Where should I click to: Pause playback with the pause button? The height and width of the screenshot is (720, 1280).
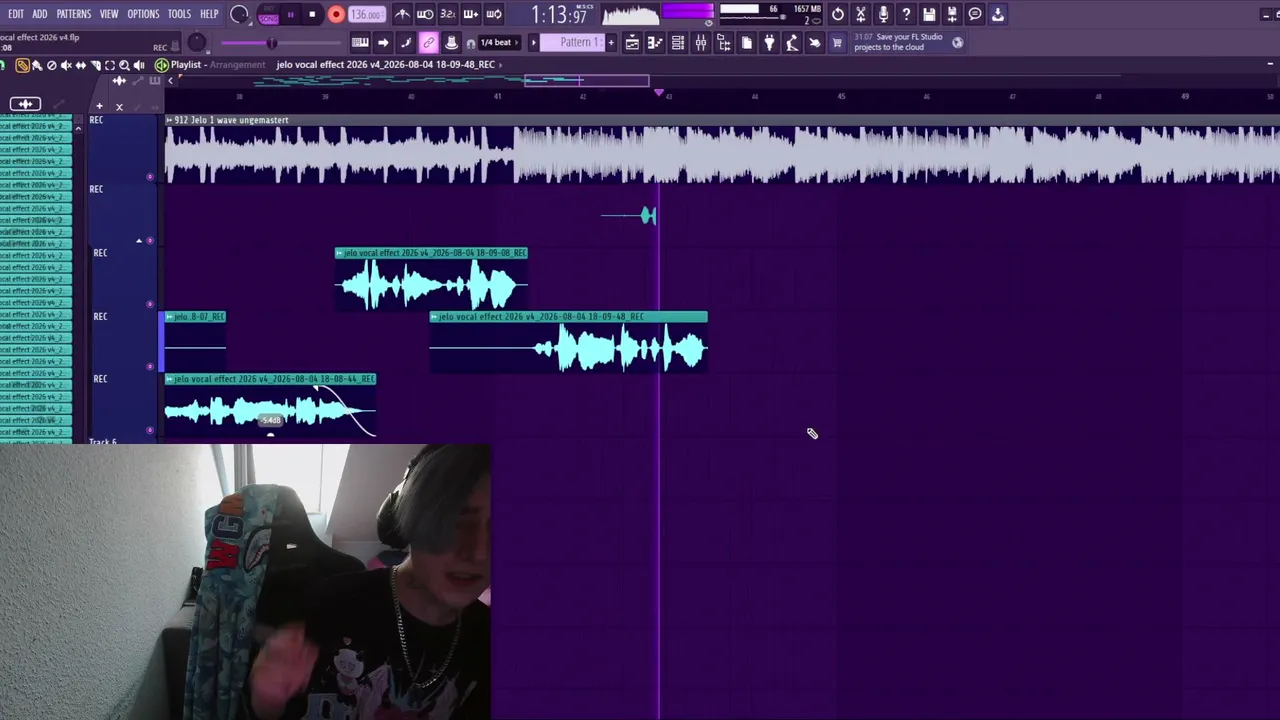(x=290, y=15)
